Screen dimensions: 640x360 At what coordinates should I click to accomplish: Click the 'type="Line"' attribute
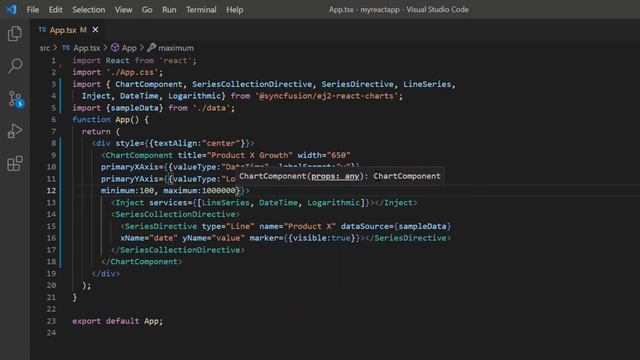(x=228, y=226)
